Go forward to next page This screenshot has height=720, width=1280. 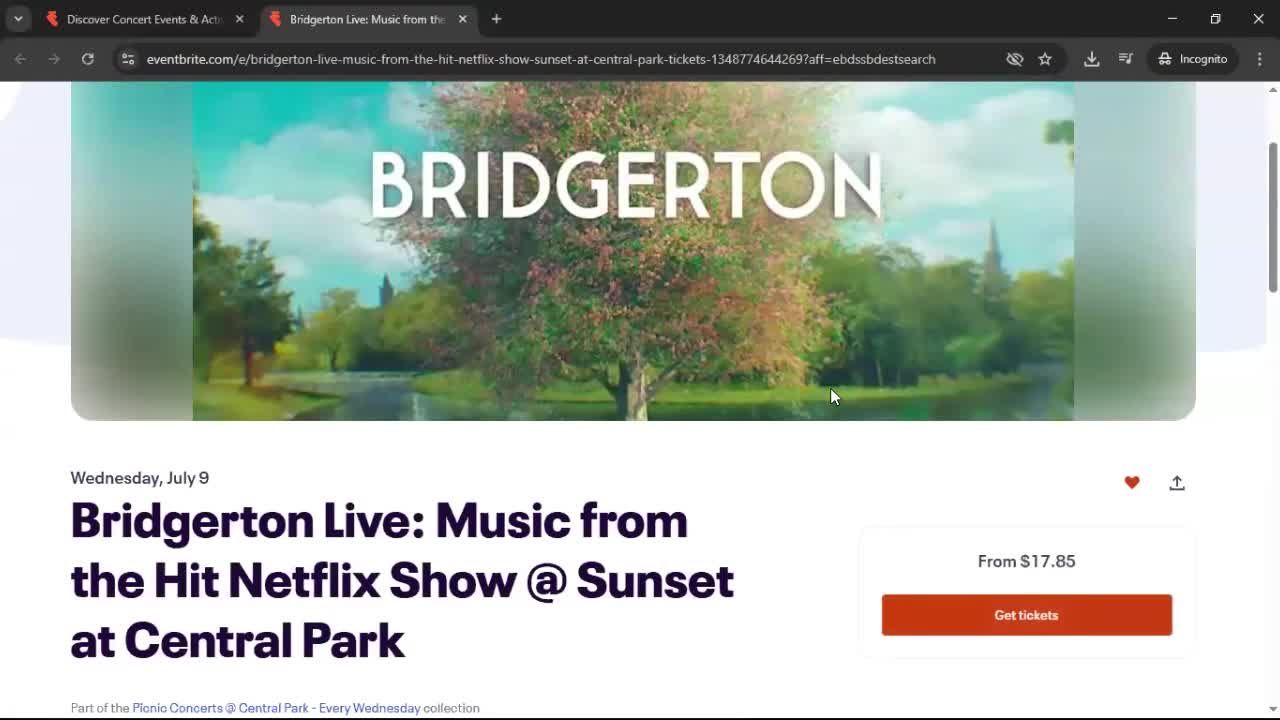pos(54,59)
